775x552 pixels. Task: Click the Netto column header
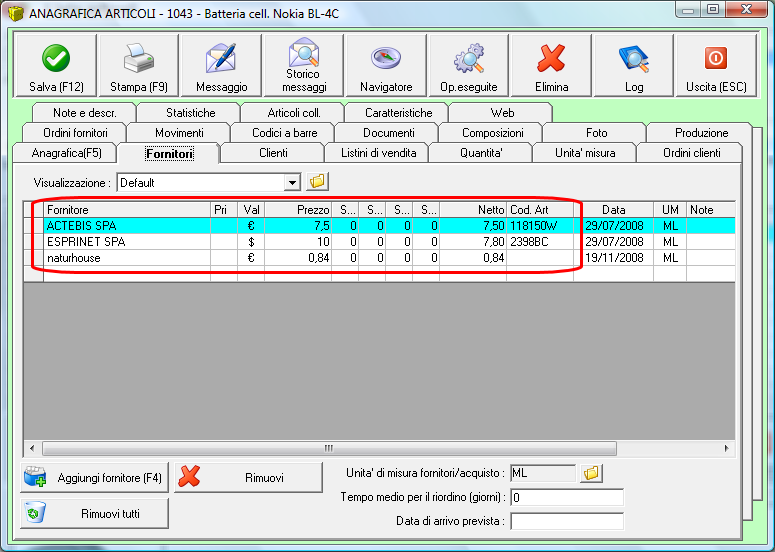point(473,210)
